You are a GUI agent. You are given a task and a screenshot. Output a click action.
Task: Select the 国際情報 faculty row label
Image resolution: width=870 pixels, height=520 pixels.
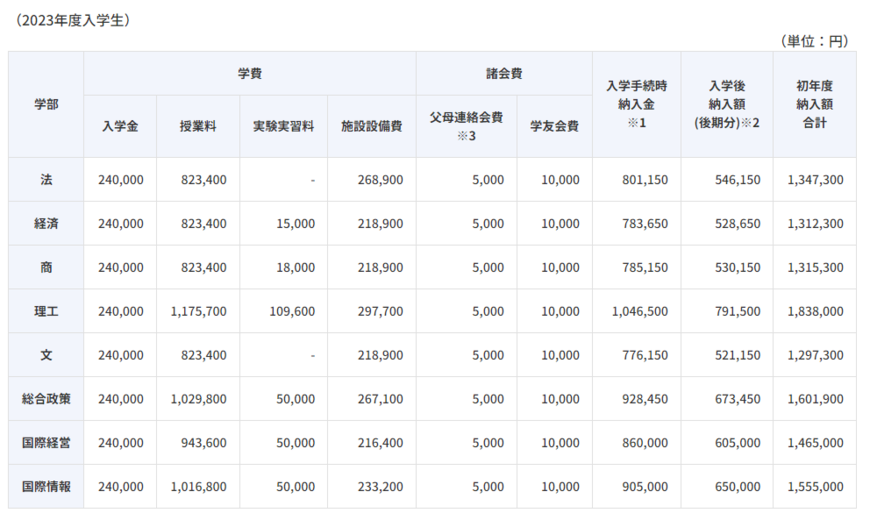pos(46,486)
